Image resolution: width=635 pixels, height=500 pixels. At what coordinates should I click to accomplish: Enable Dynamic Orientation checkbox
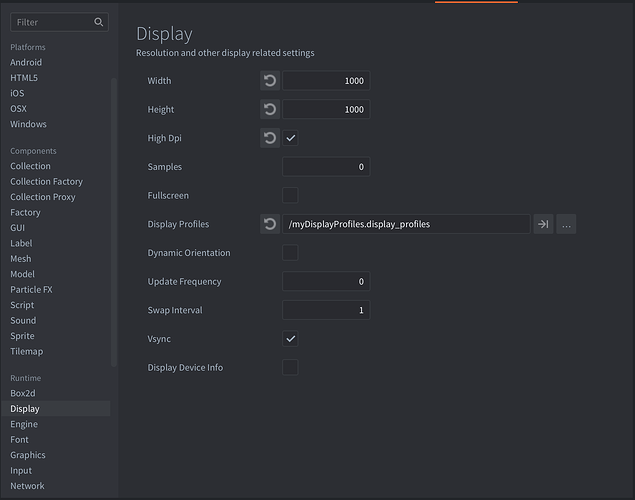[291, 253]
